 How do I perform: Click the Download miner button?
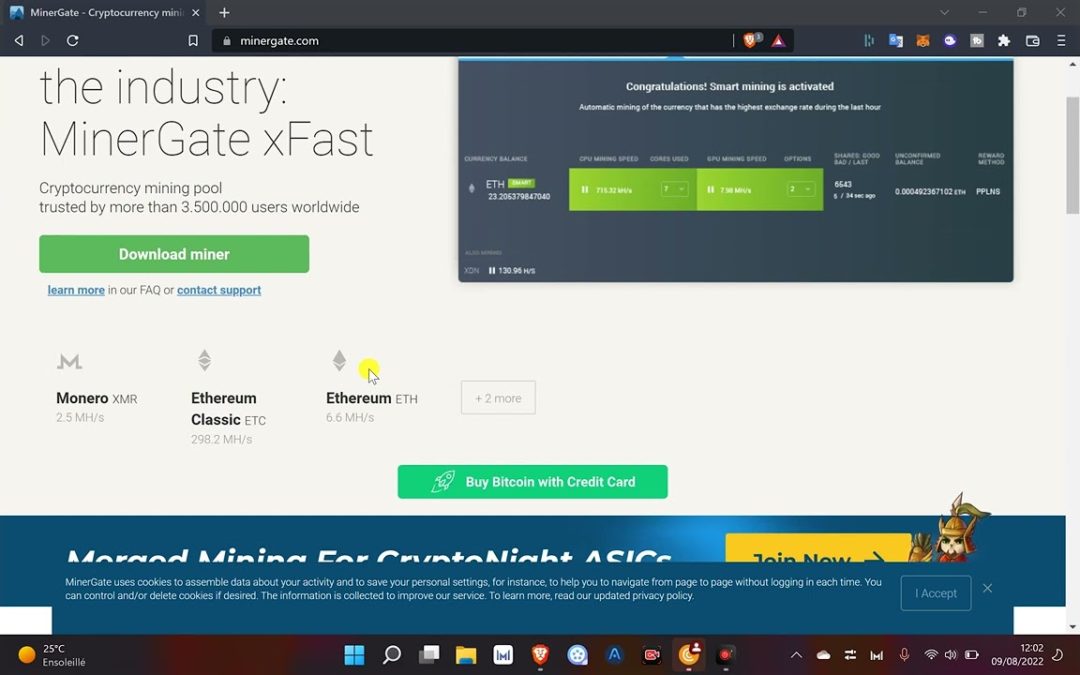174,254
